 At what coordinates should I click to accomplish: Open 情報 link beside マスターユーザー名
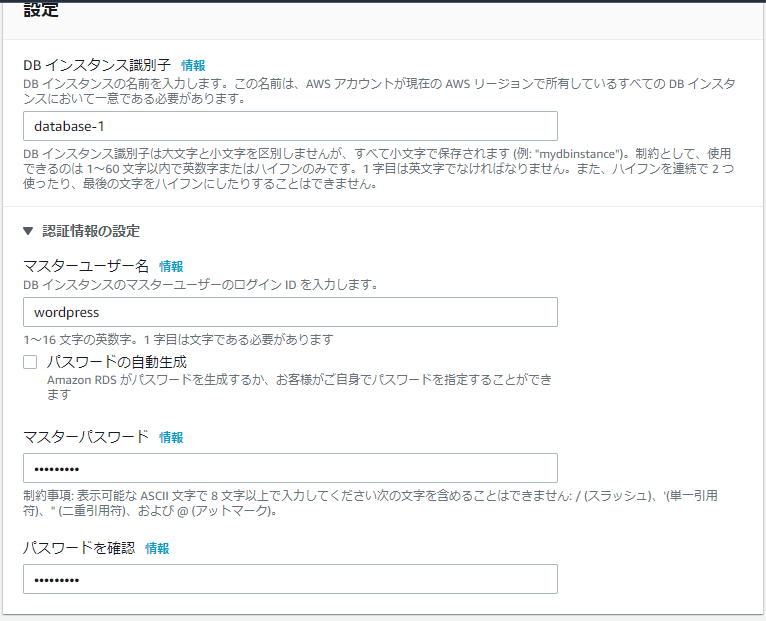171,266
